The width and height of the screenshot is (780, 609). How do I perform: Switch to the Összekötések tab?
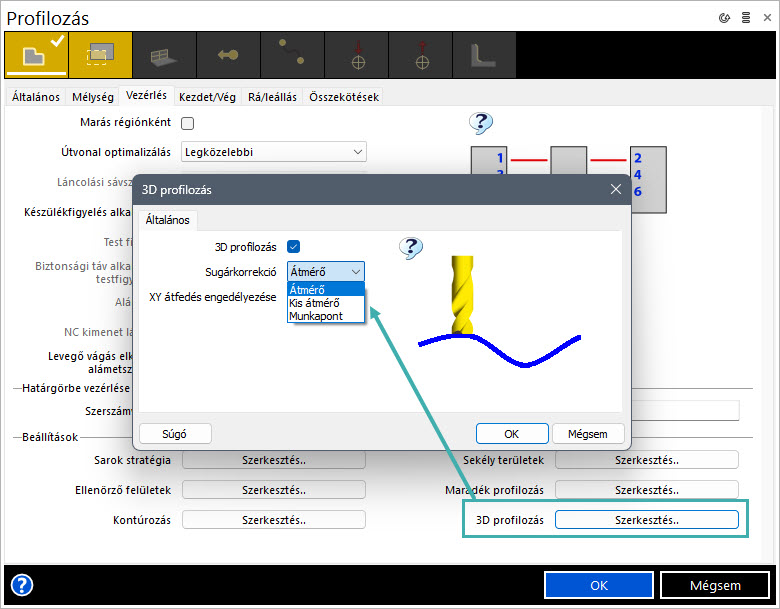344,97
